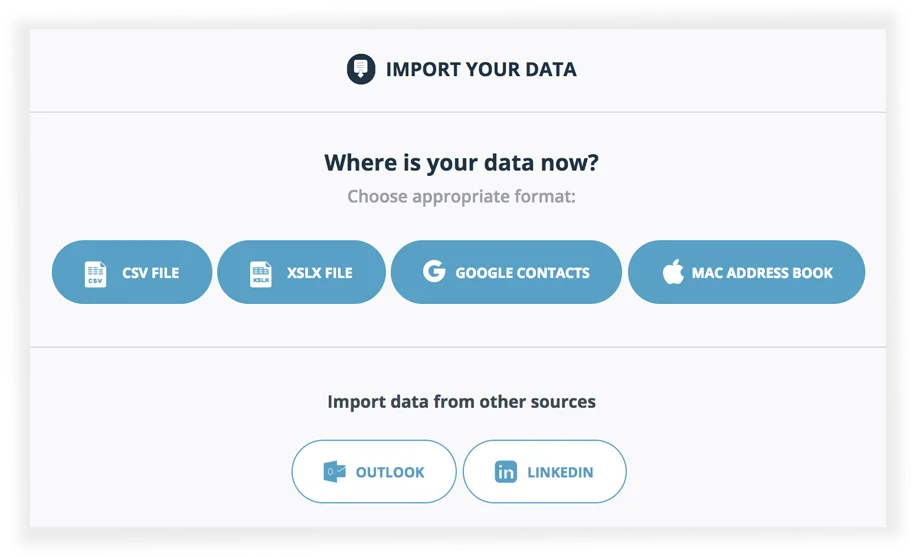Viewport: 916px width, 557px height.
Task: Click 'Import data from other sources' heading
Action: [462, 402]
